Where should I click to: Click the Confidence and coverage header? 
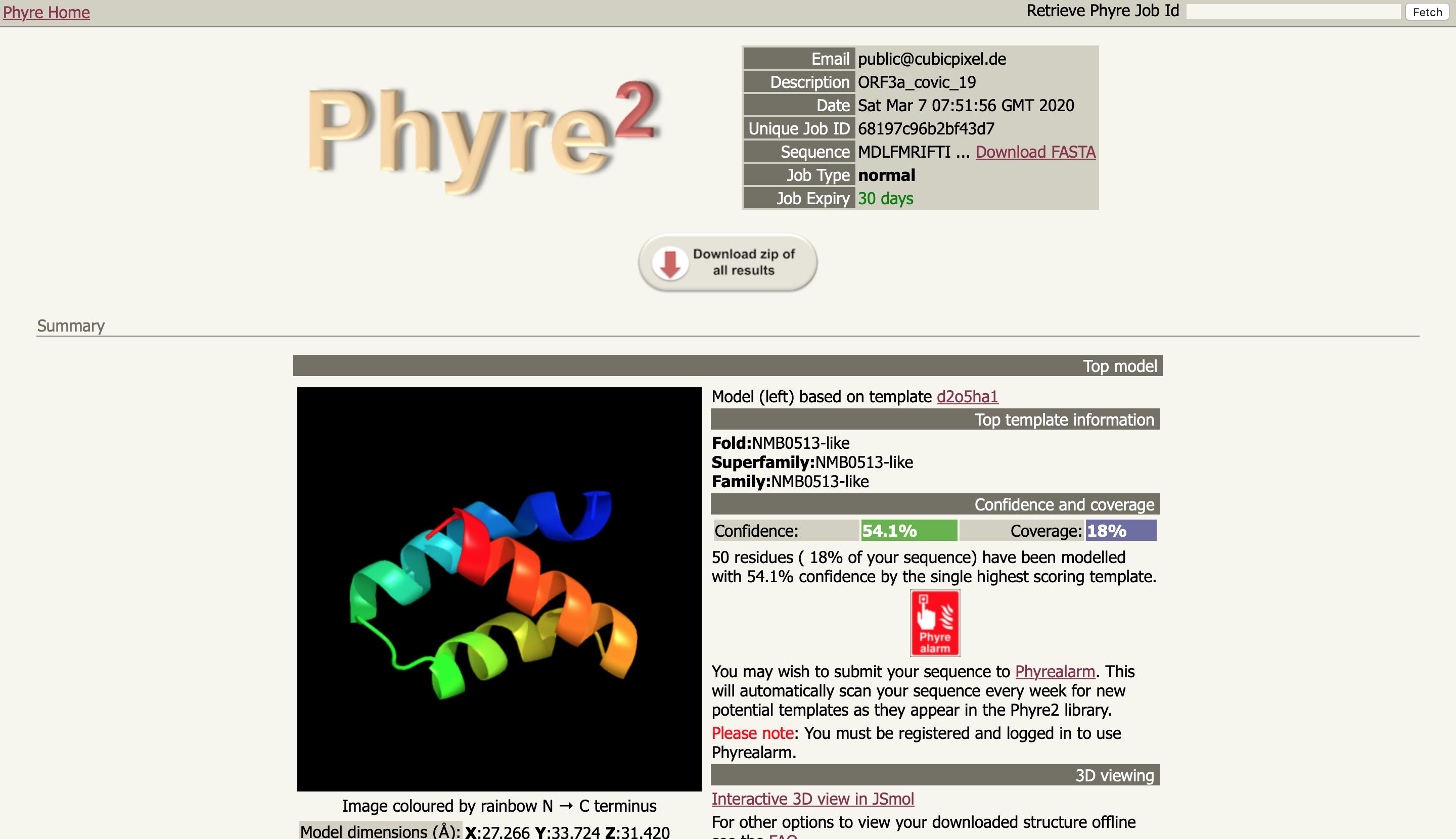coord(934,504)
